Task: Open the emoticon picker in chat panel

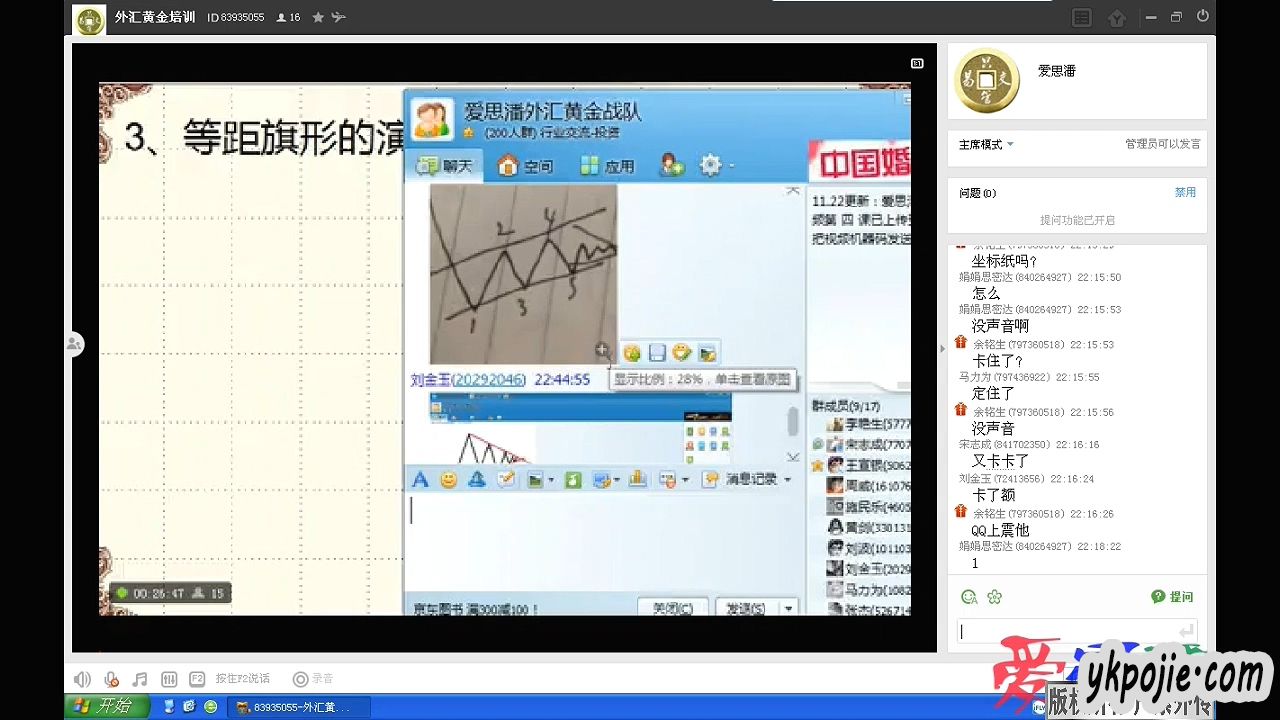Action: [x=968, y=597]
